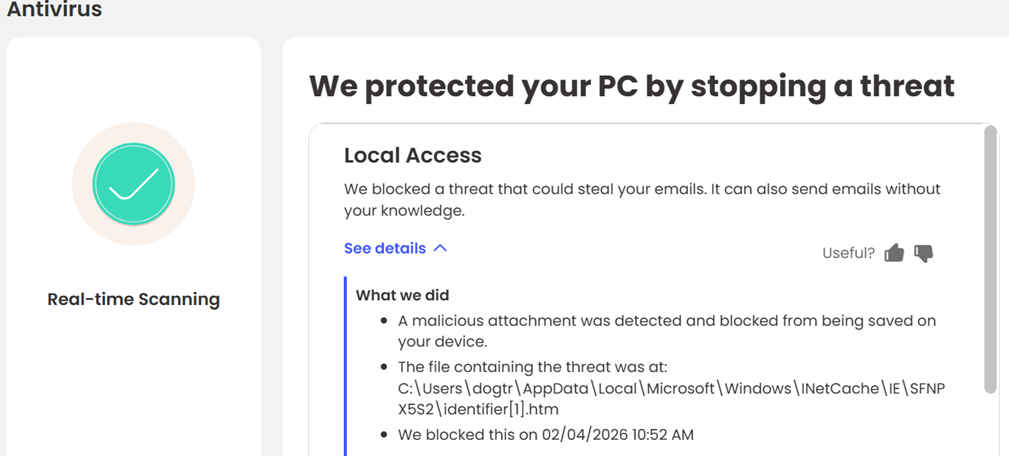Click the See details link
The image size is (1009, 456).
(385, 248)
